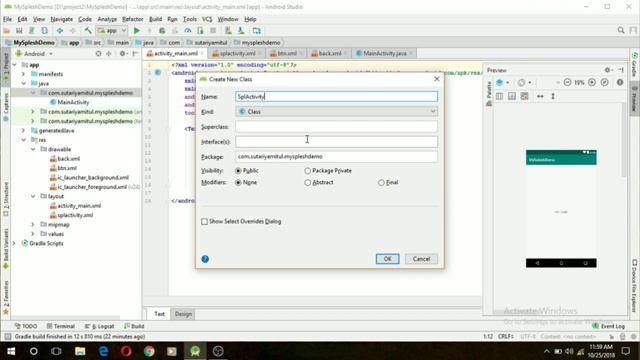Click the hammer Make Project icon
The height and width of the screenshot is (360, 640).
88,31
